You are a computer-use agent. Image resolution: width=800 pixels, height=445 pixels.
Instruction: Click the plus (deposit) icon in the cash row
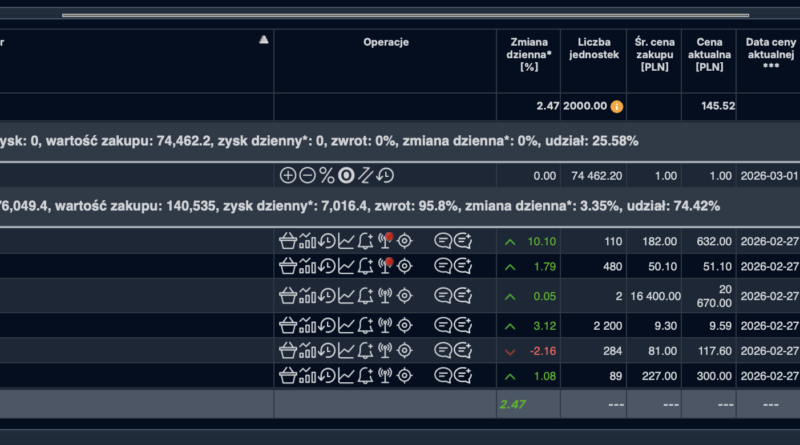[288, 175]
